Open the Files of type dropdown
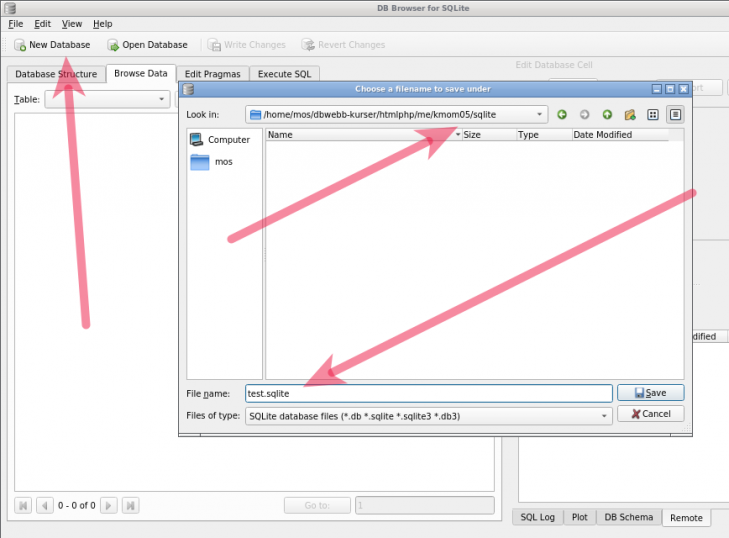Screen dimensions: 729x538 coord(429,416)
